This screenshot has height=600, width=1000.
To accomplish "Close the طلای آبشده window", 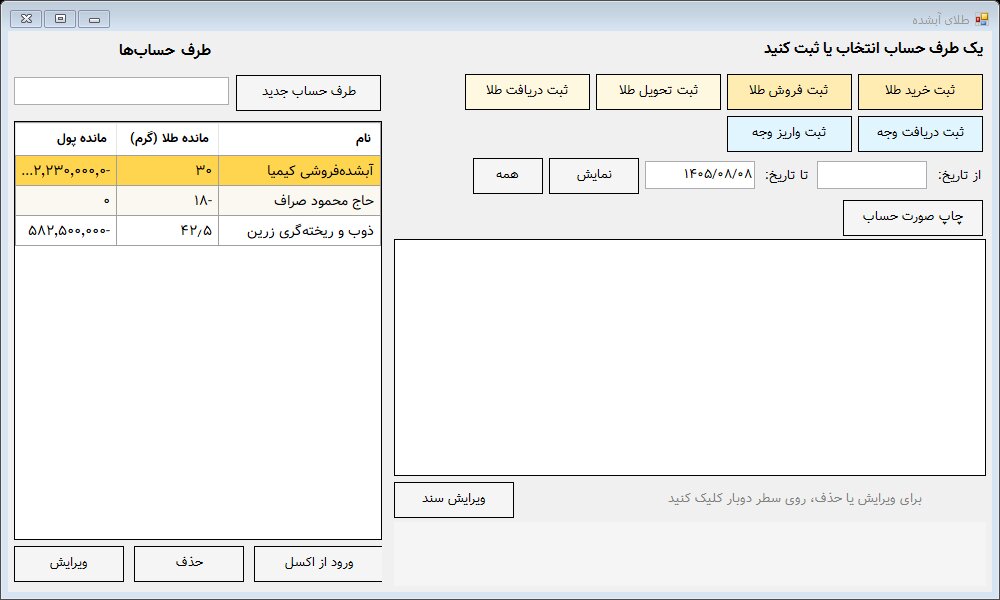I will (x=26, y=19).
